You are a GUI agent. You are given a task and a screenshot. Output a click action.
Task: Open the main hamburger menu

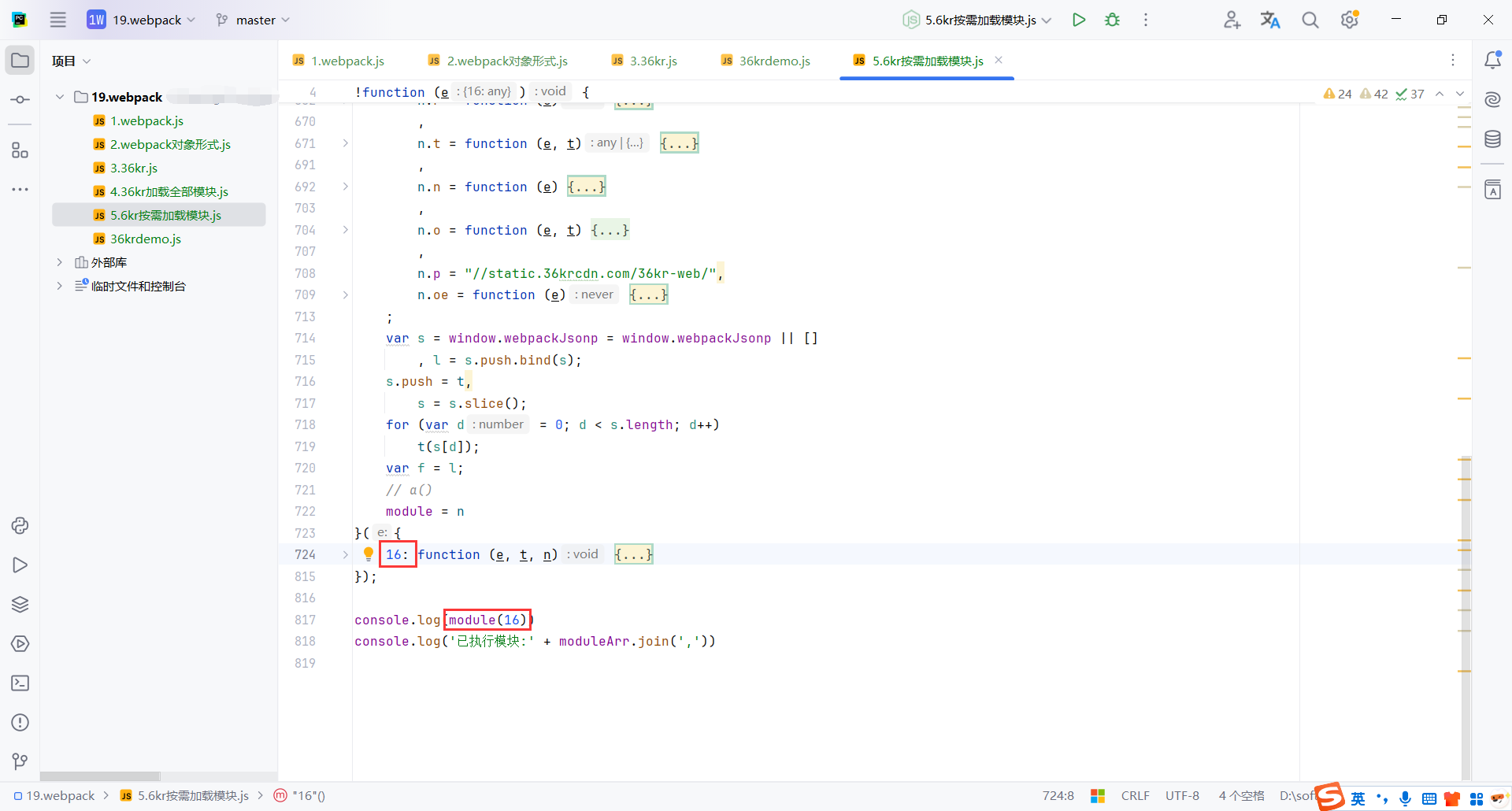[x=57, y=20]
